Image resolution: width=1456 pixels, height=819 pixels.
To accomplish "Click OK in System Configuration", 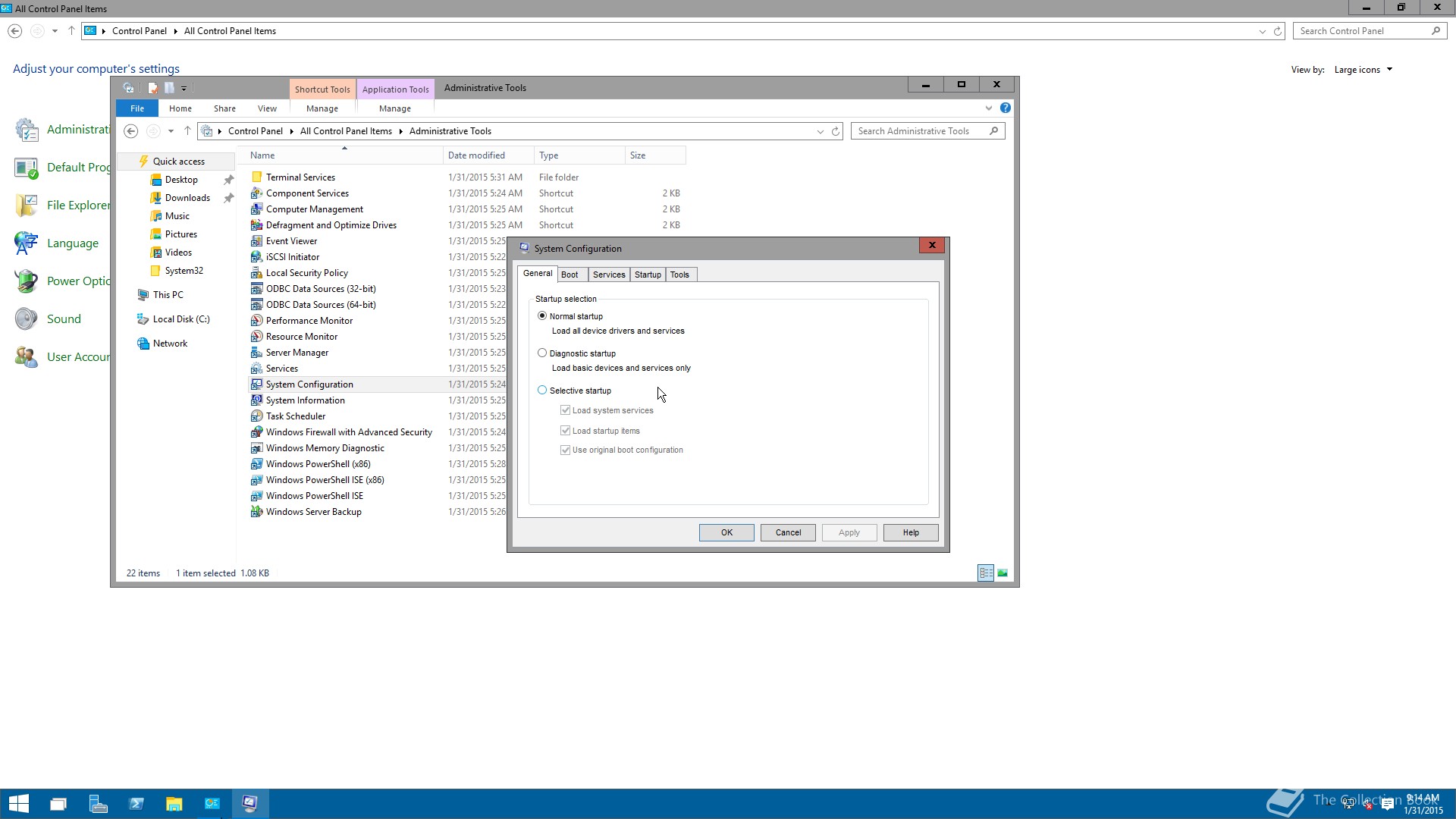I will click(726, 532).
